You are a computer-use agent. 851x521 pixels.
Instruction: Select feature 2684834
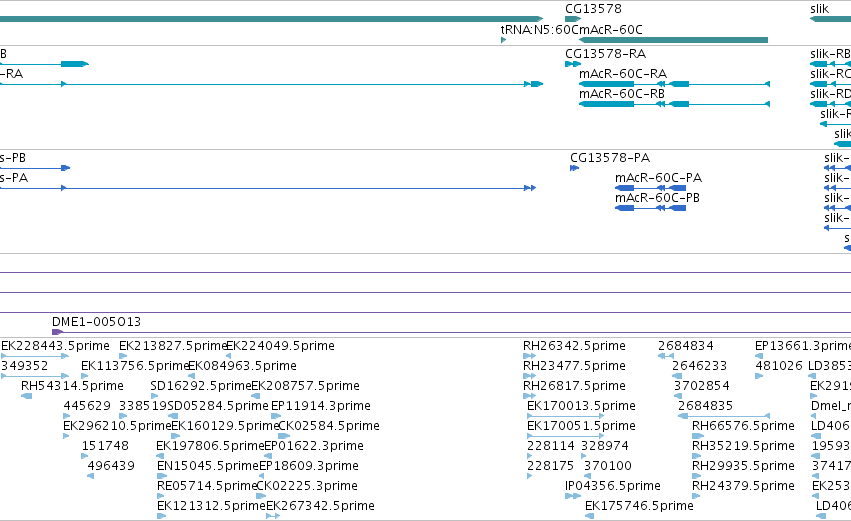[x=685, y=346]
